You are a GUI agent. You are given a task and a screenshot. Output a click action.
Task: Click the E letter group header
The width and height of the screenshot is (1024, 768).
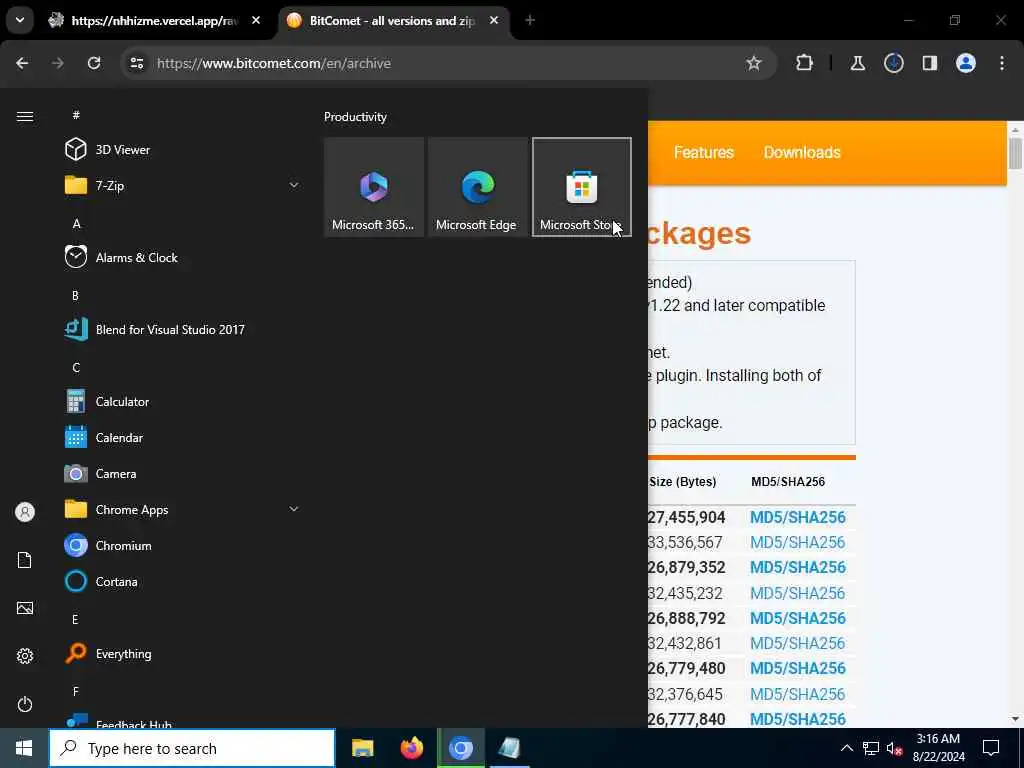(x=75, y=619)
